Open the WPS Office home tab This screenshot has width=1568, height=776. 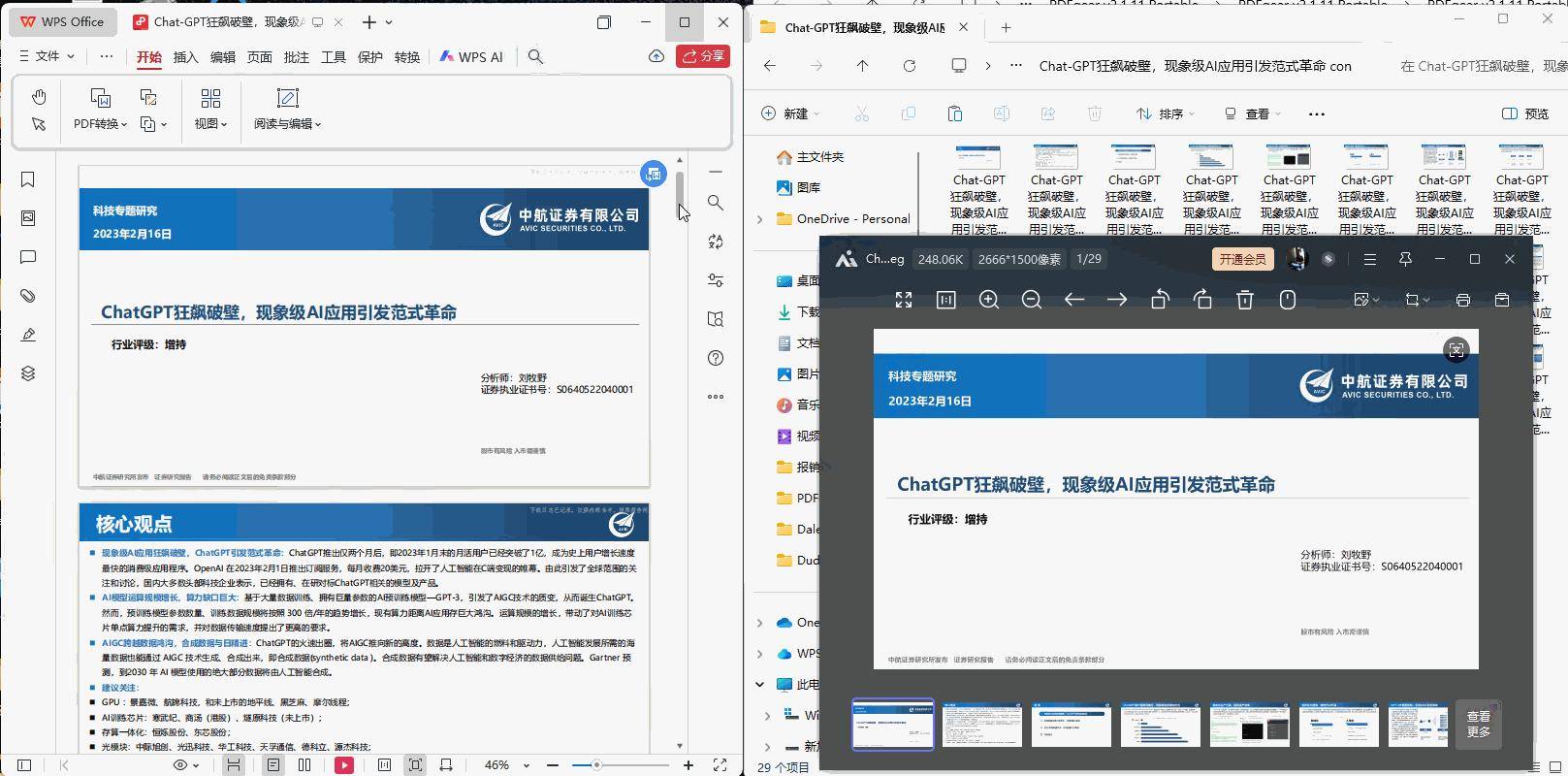tap(62, 21)
